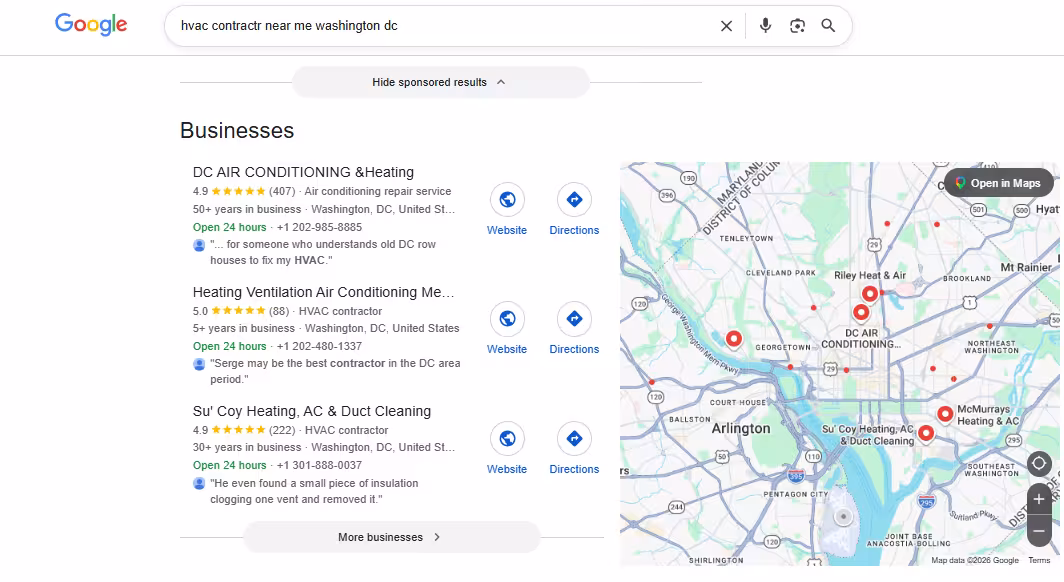1064x582 pixels.
Task: Click '5+ years in business' detail line
Action: [244, 328]
